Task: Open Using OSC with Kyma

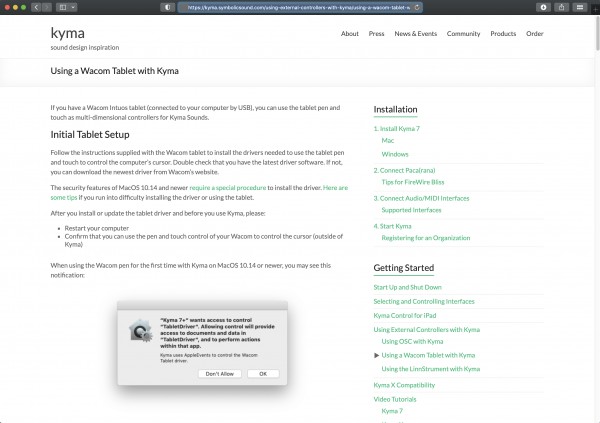Action: pos(412,341)
